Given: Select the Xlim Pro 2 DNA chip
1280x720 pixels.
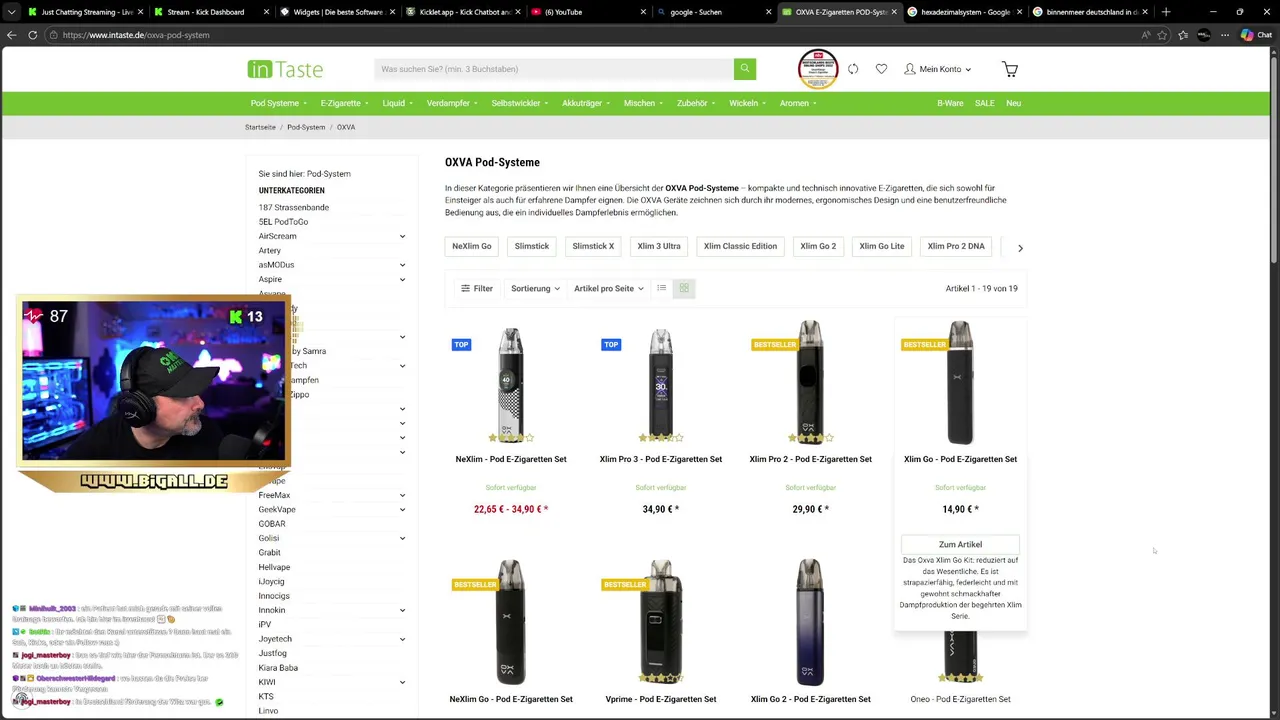Looking at the screenshot, I should (x=956, y=246).
